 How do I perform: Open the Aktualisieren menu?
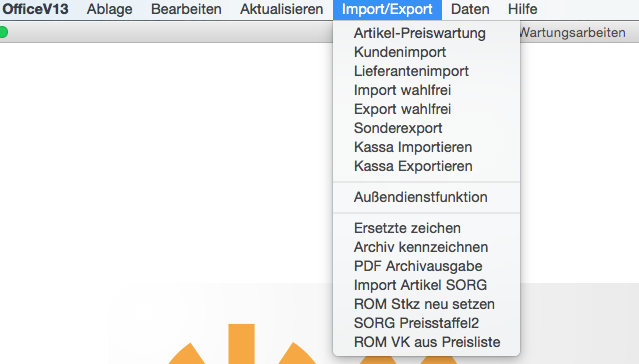click(281, 9)
